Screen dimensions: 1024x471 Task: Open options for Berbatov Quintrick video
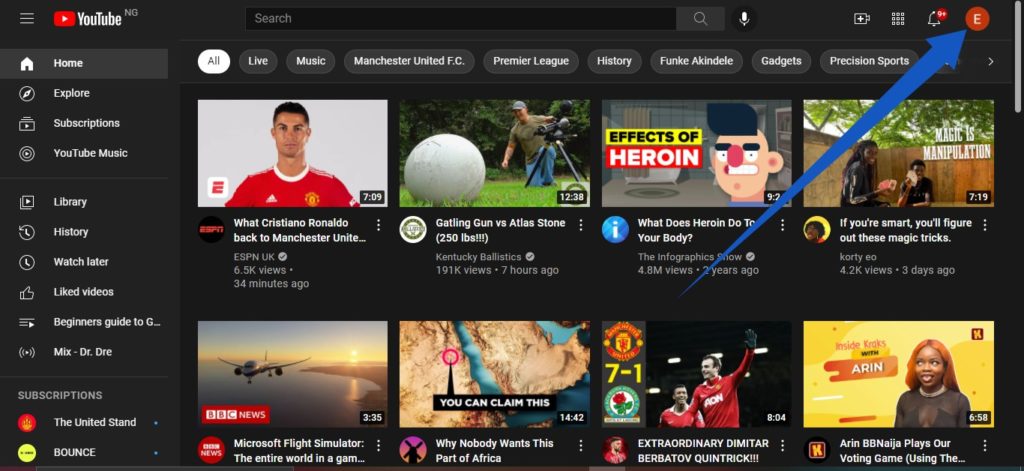pyautogui.click(x=782, y=446)
